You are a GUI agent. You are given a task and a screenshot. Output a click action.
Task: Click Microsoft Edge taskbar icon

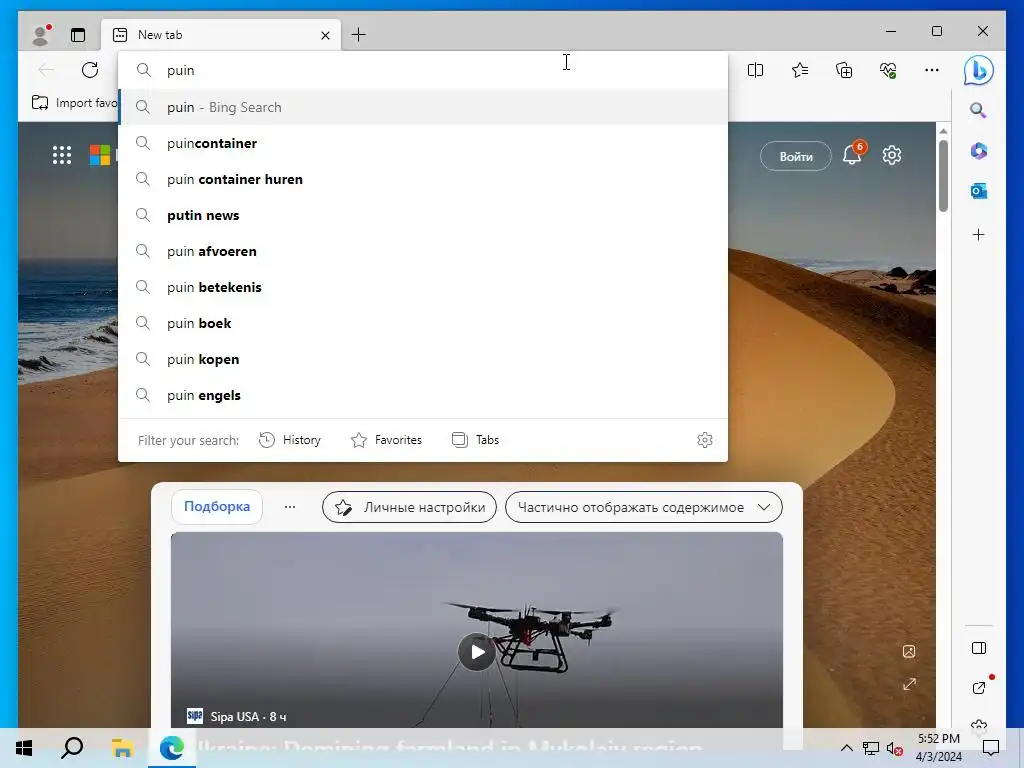tap(171, 748)
